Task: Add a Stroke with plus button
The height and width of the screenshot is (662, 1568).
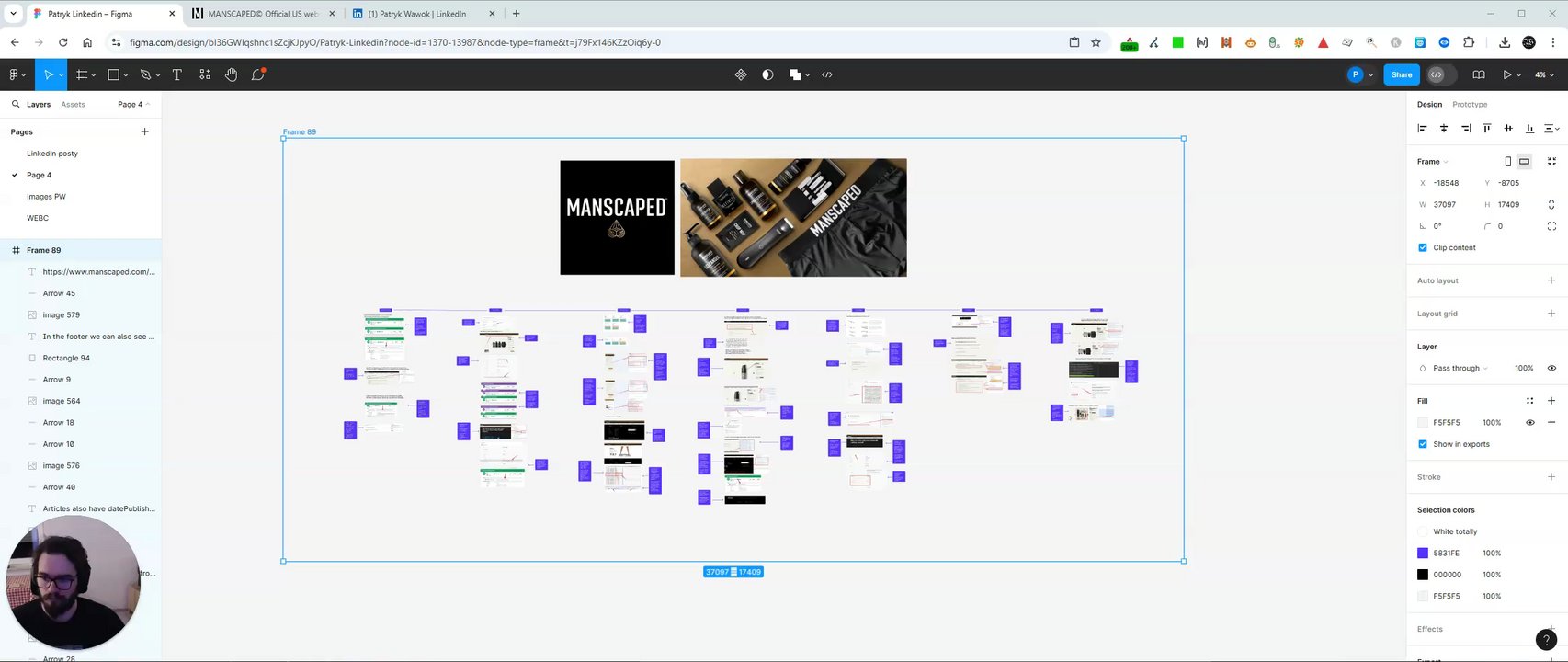Action: tap(1551, 477)
